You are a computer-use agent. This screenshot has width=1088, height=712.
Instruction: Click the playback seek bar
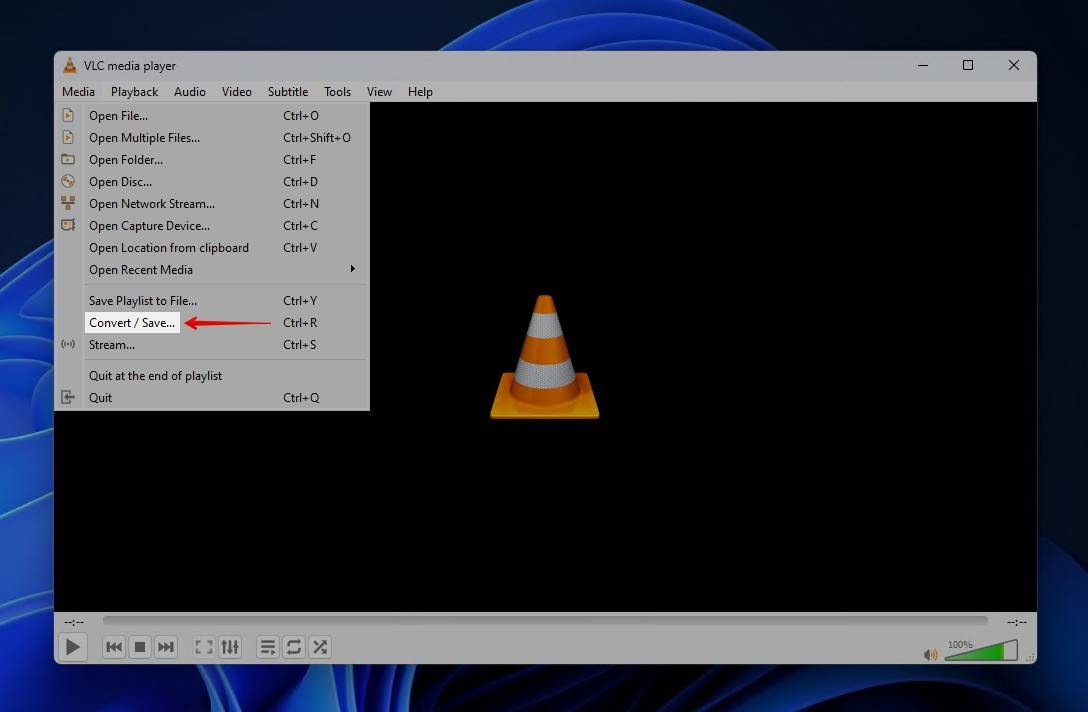point(545,620)
